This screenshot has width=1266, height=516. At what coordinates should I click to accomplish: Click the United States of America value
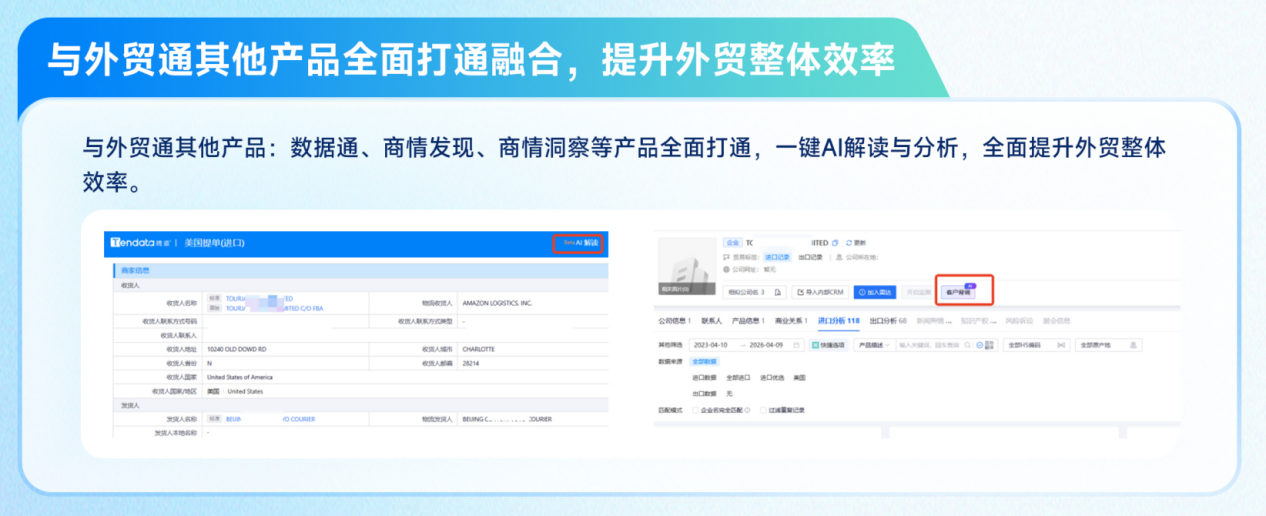[x=238, y=377]
